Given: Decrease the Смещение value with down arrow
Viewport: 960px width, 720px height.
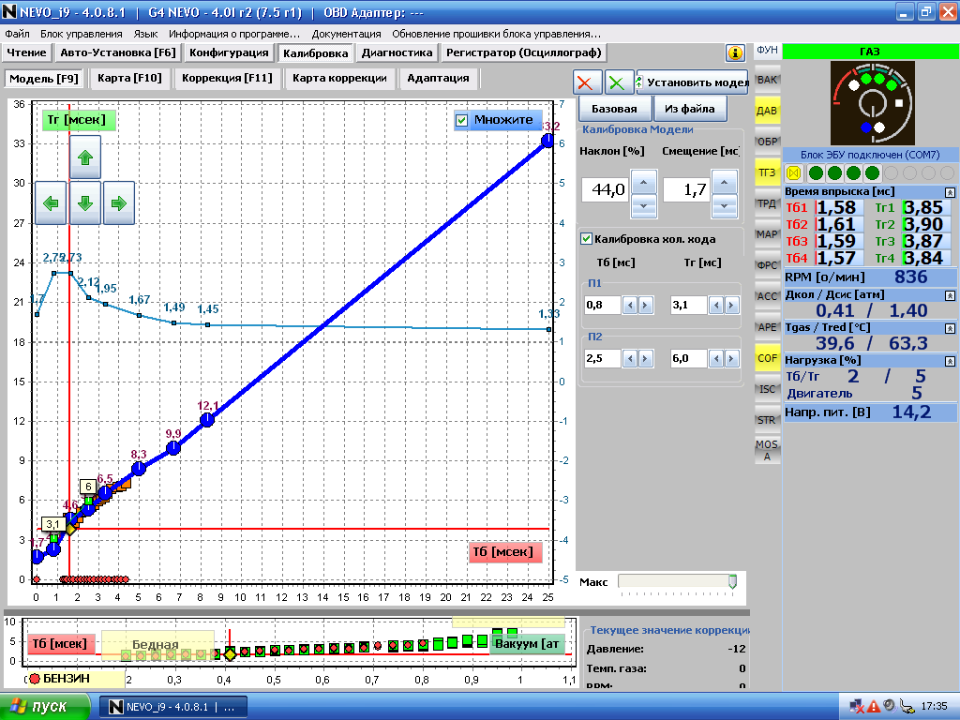Looking at the screenshot, I should (727, 205).
